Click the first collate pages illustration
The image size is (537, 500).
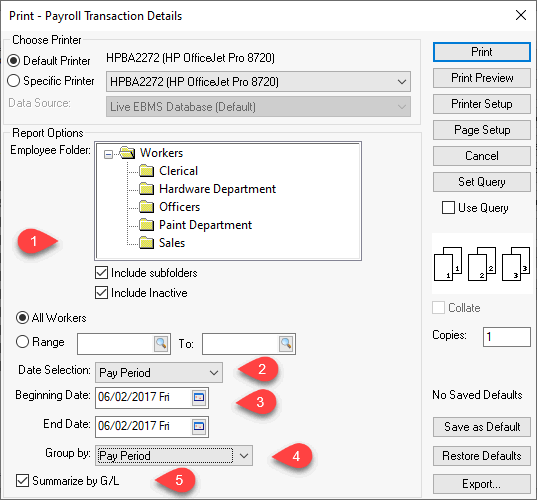tap(448, 264)
